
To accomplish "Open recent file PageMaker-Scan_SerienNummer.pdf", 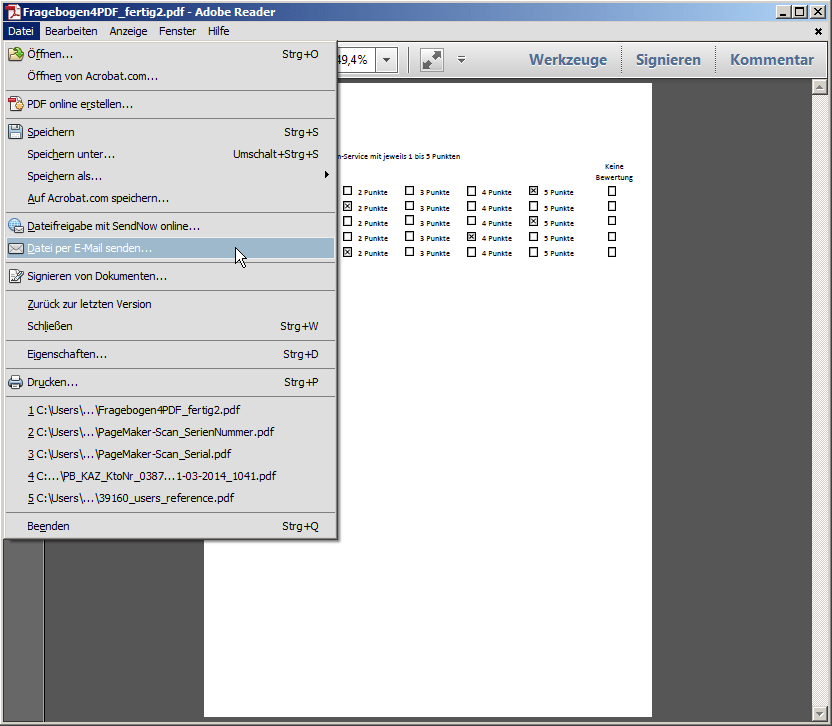I will [170, 432].
